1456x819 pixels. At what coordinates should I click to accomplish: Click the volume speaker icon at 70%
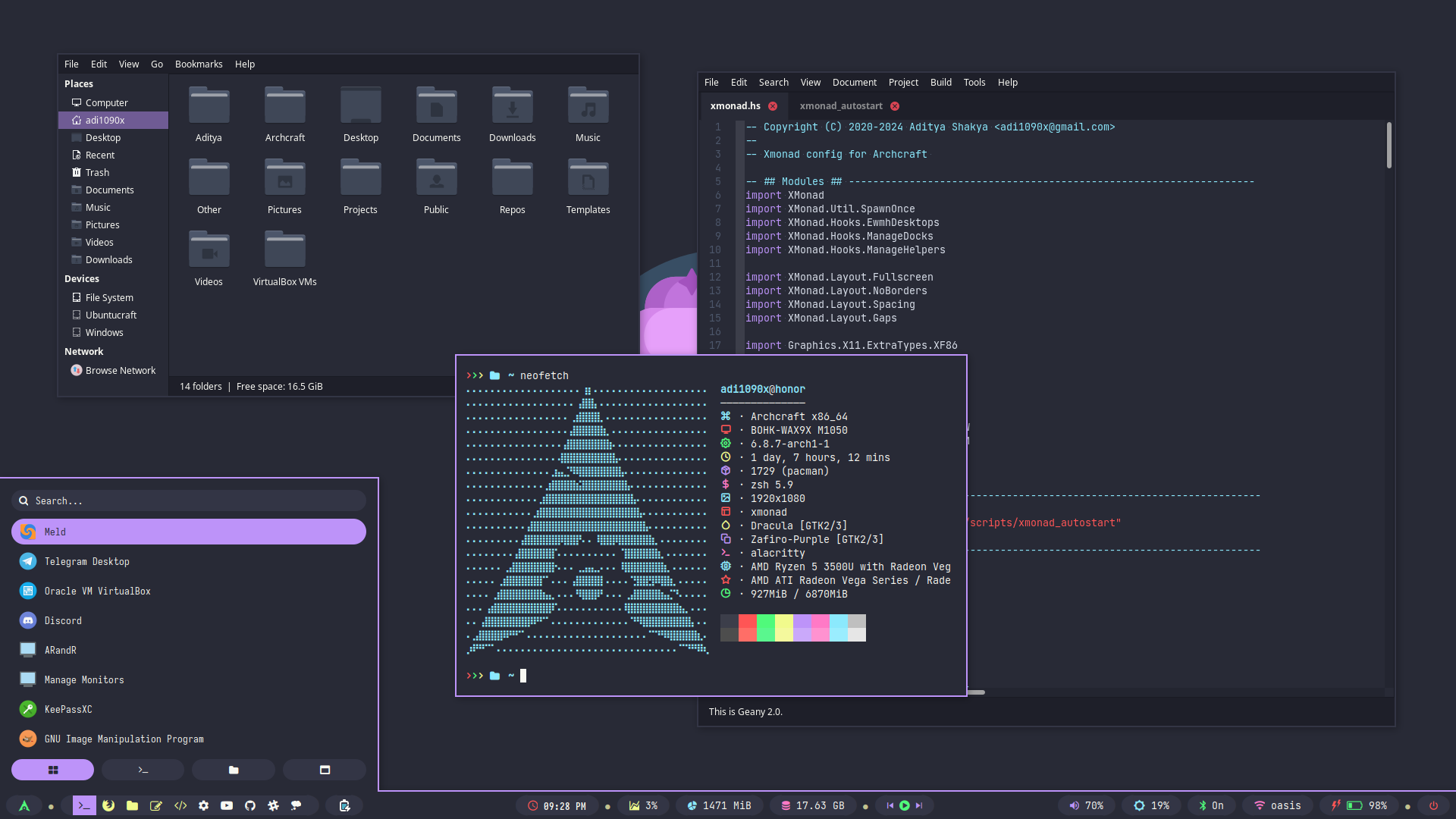(x=1074, y=805)
